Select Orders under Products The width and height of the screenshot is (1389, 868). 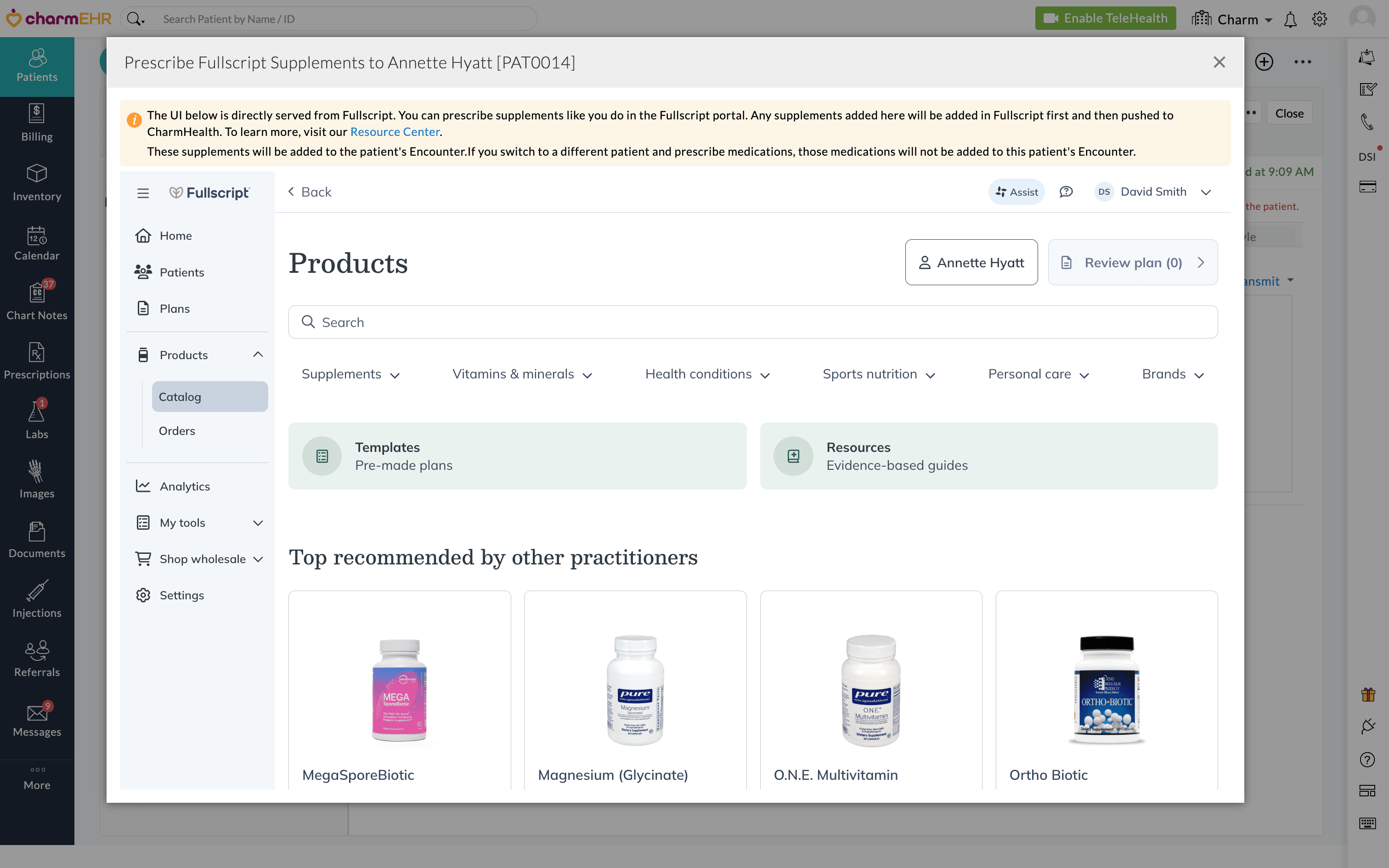click(x=177, y=431)
